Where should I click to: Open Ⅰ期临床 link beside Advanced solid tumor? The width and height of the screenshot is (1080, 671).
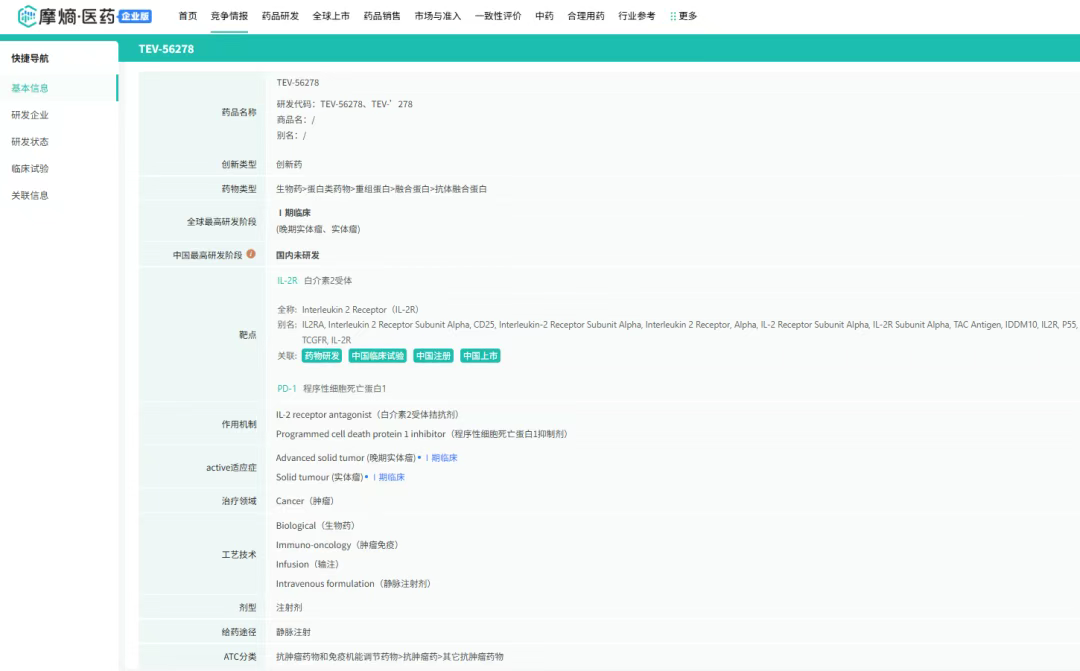(442, 458)
